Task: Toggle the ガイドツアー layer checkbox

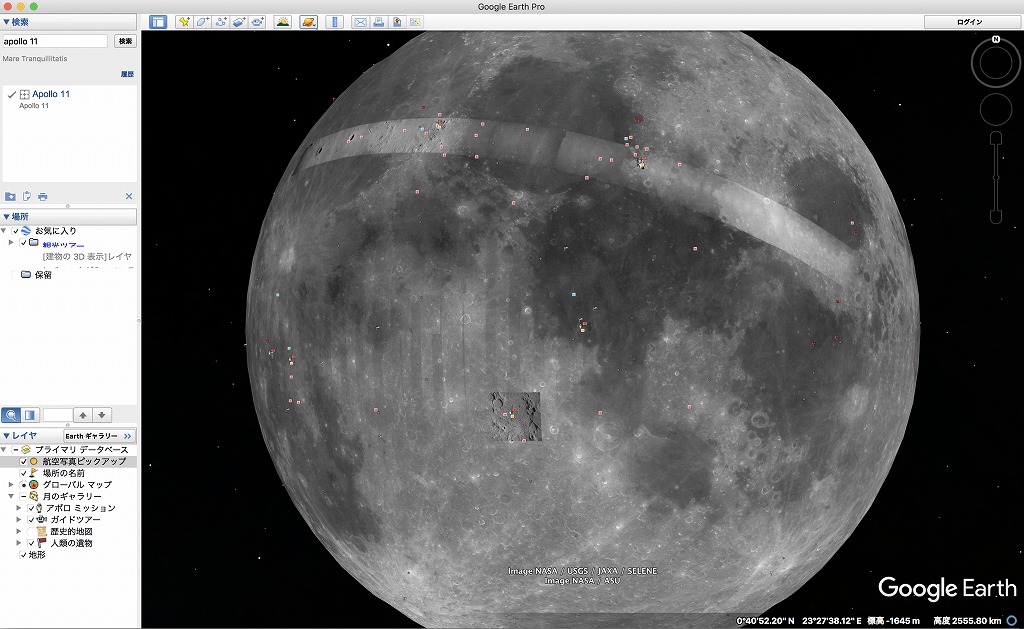Action: [x=31, y=520]
